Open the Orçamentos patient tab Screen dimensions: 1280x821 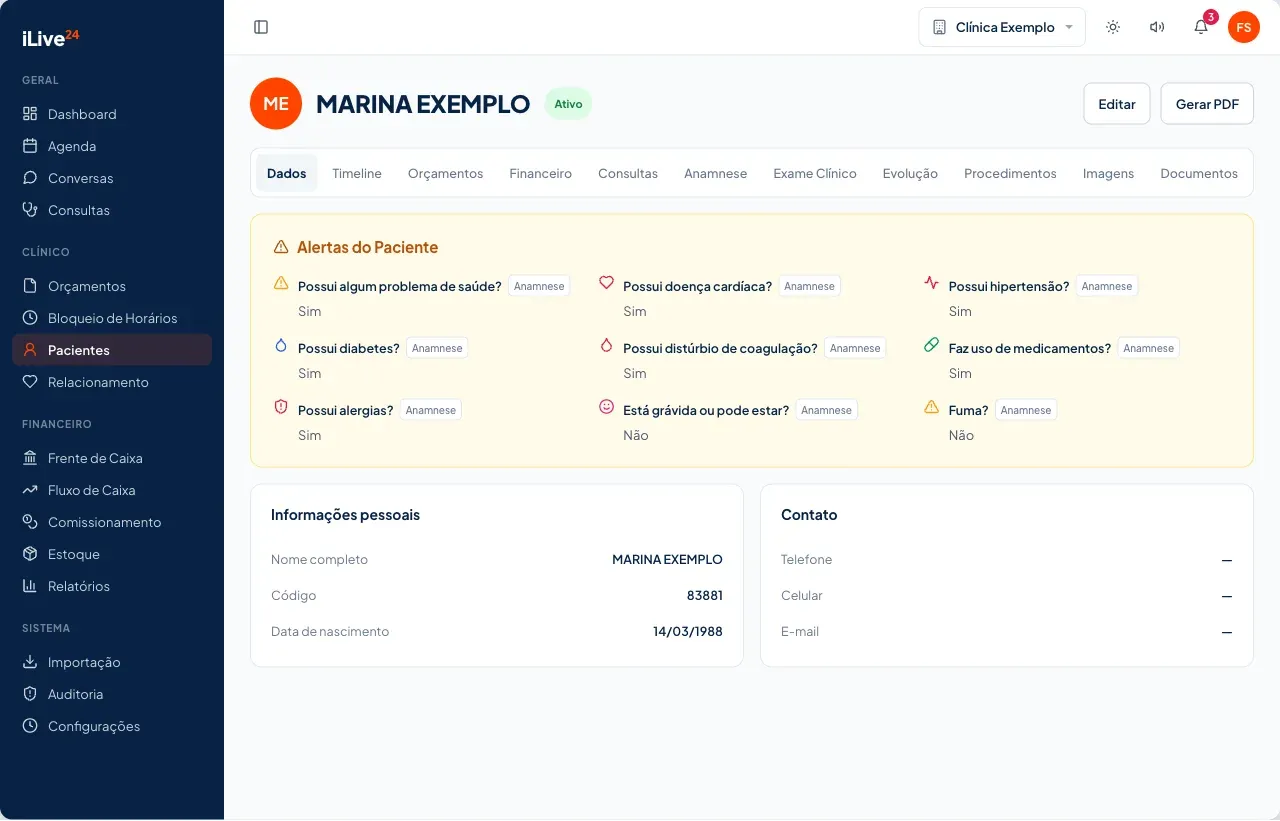(x=445, y=173)
